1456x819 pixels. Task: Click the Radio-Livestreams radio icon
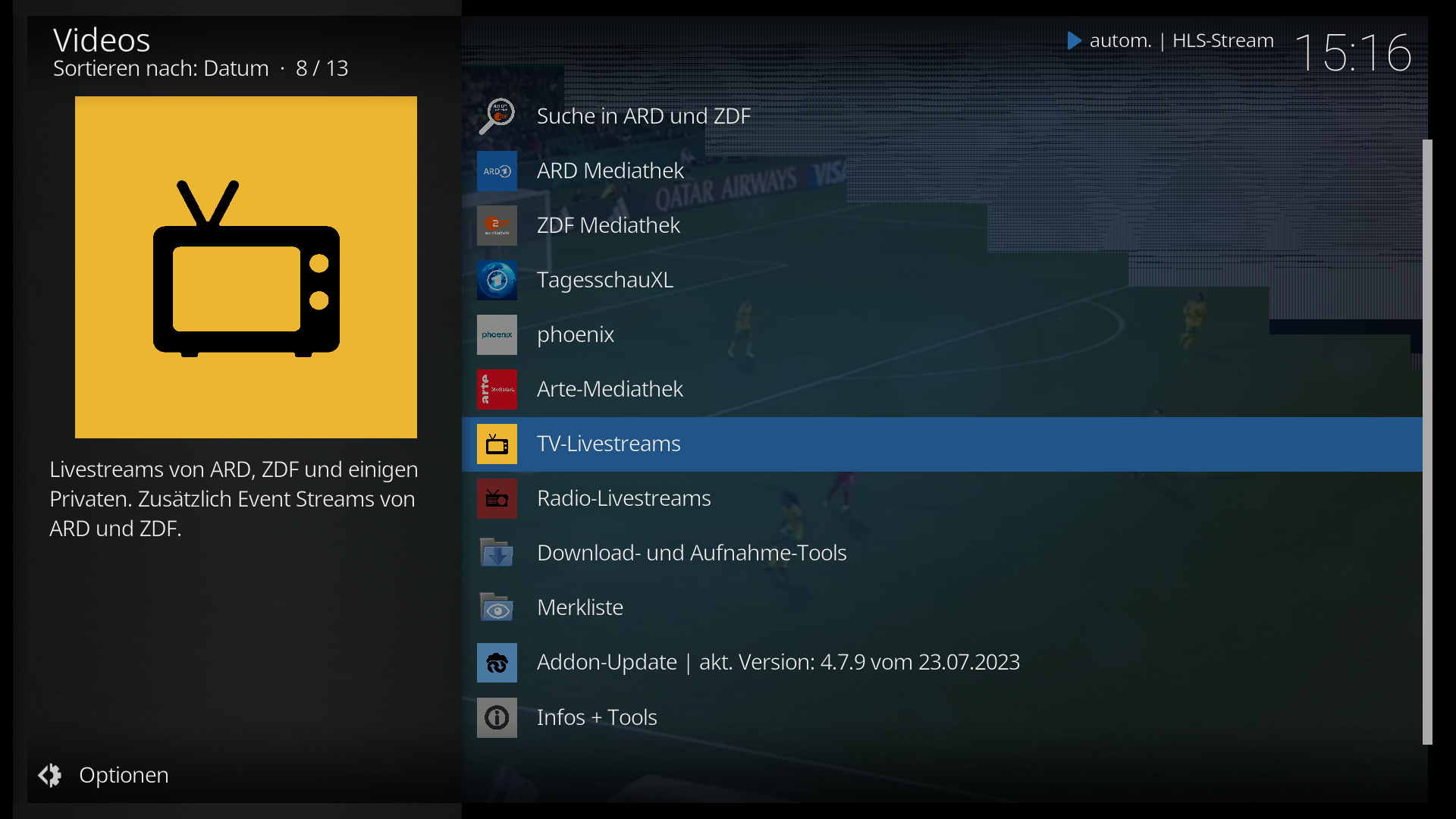point(497,498)
